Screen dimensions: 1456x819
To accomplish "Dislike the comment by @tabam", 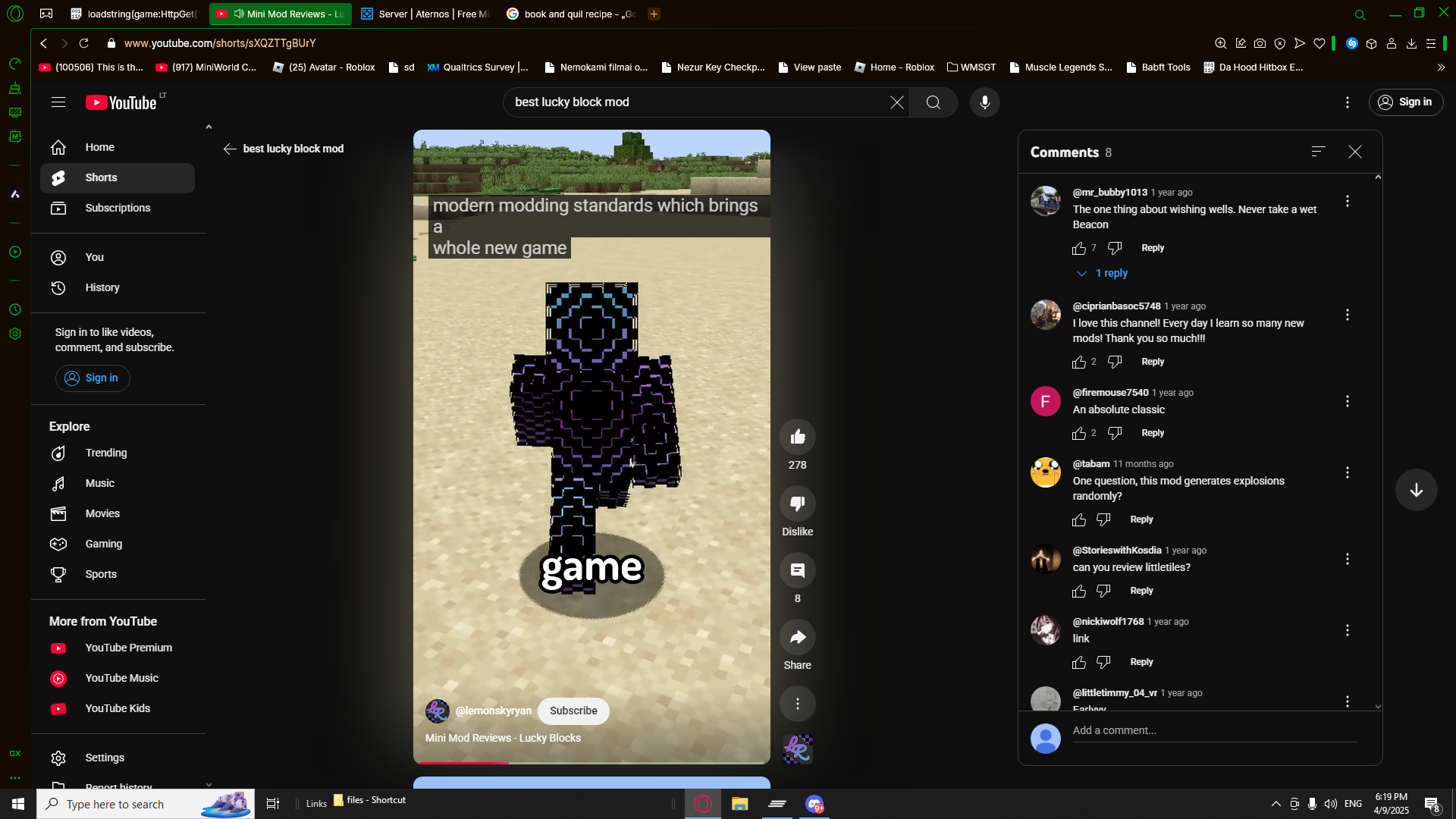I will click(1103, 520).
